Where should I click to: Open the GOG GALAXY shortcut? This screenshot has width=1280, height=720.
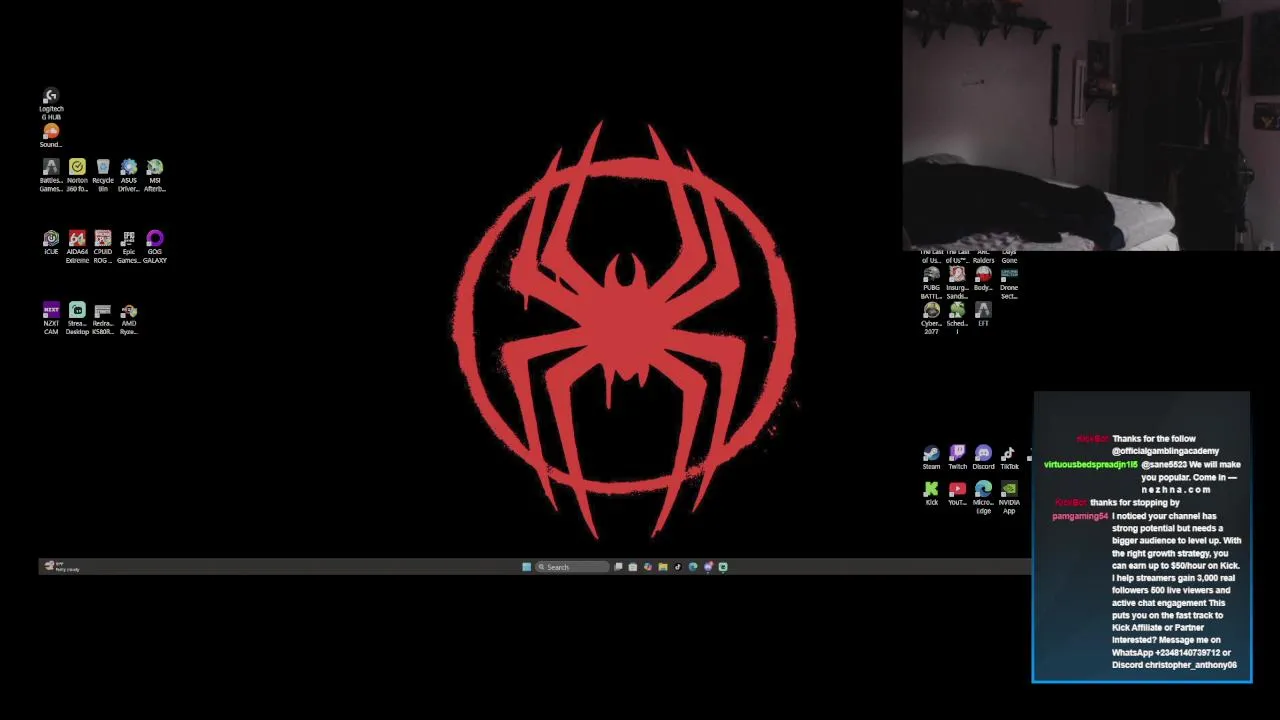155,247
